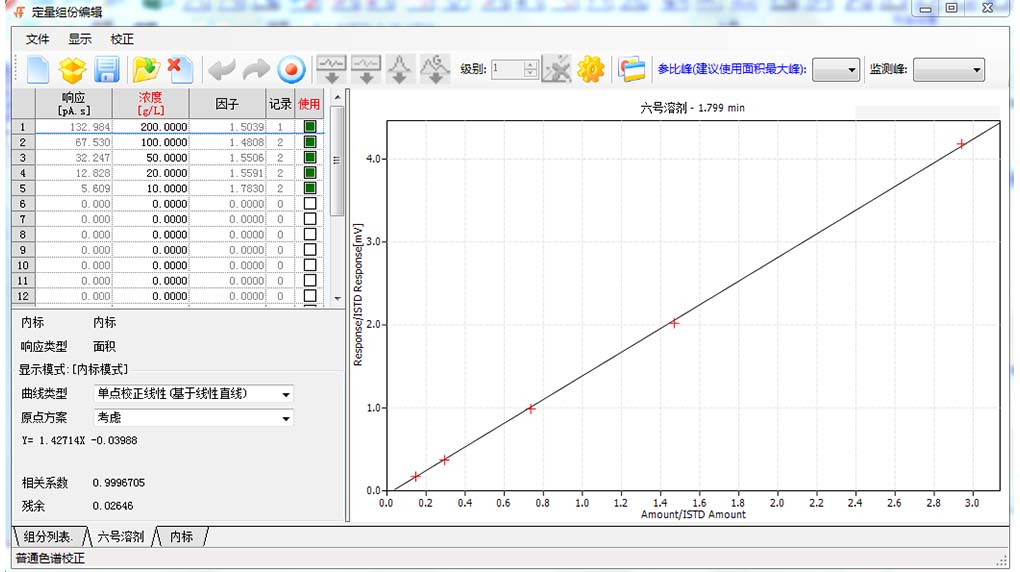The height and width of the screenshot is (572, 1020).
Task: Click the blue folder icon before 参比峰
Action: coord(631,69)
